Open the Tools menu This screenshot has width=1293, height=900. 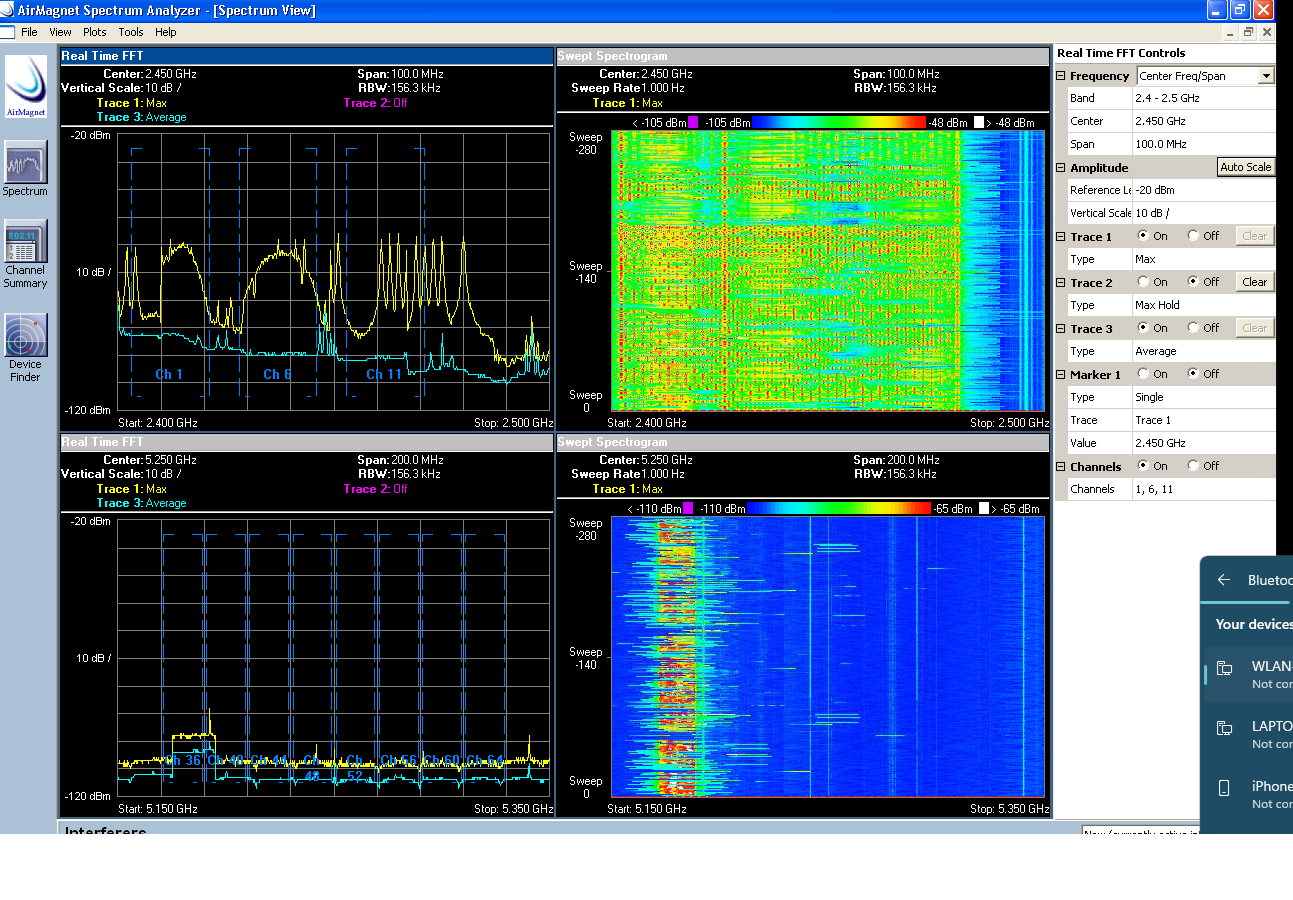(131, 32)
